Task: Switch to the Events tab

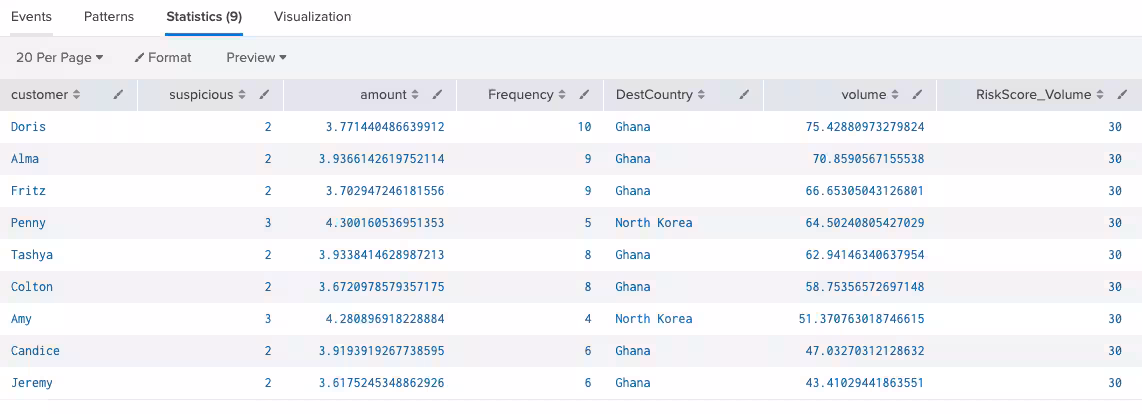Action: coord(31,17)
